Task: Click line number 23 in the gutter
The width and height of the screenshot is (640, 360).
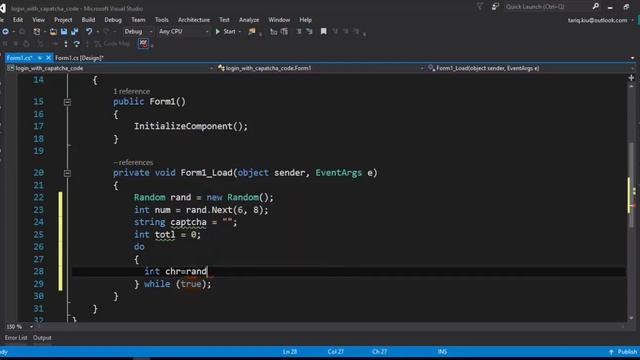Action: (38, 210)
